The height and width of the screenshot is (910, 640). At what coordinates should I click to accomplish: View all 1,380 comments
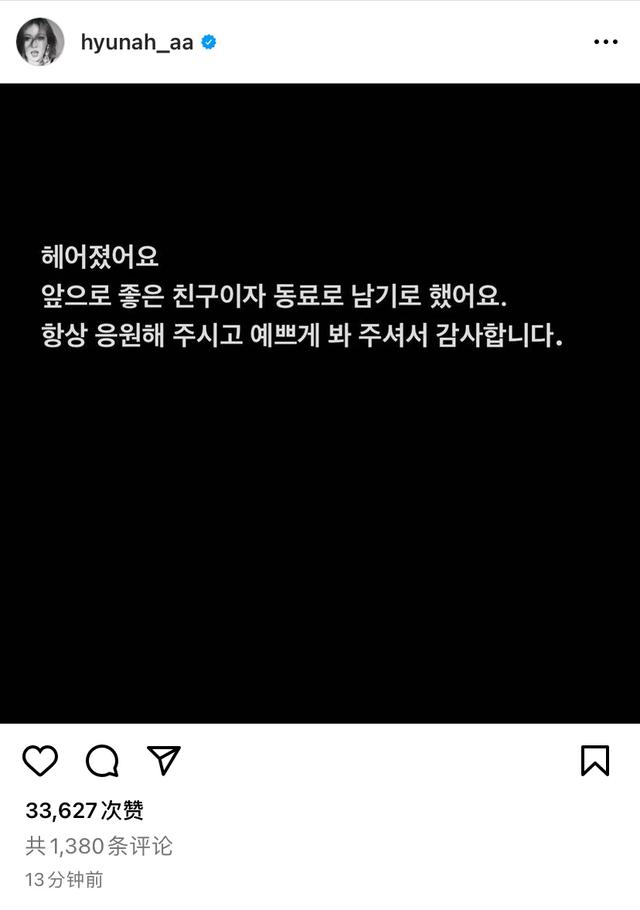tap(99, 846)
